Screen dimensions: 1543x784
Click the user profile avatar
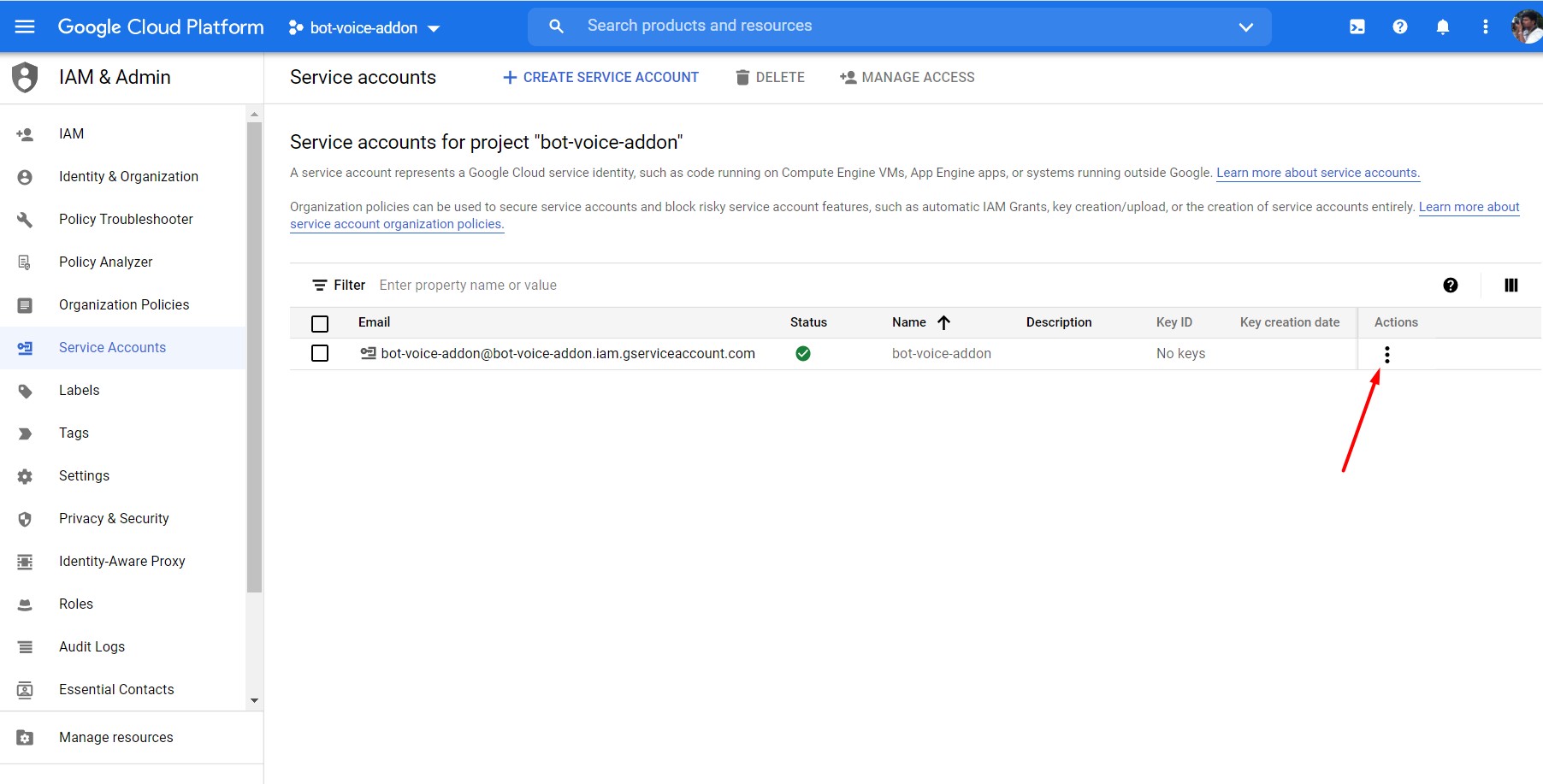1525,27
